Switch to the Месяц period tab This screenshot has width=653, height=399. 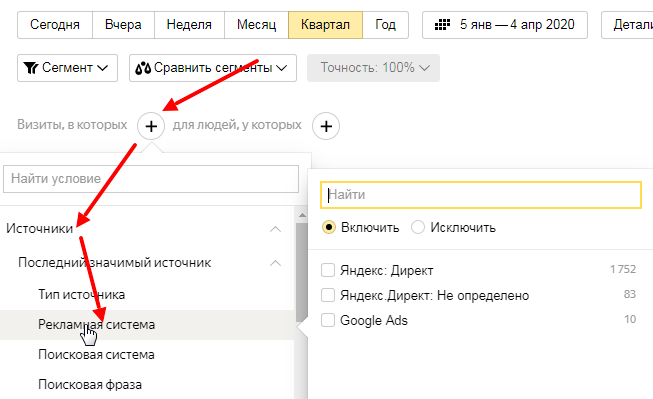pyautogui.click(x=256, y=25)
